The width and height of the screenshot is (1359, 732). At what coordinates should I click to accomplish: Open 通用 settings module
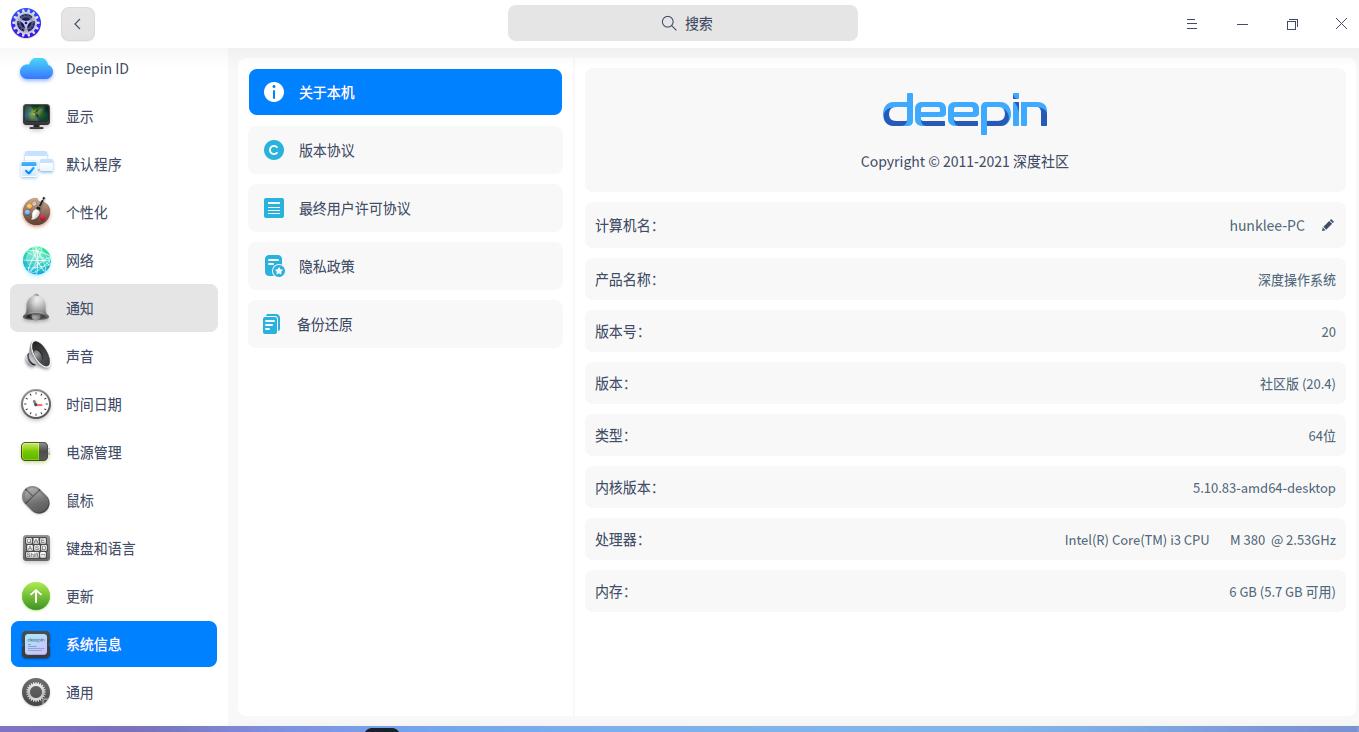[114, 692]
